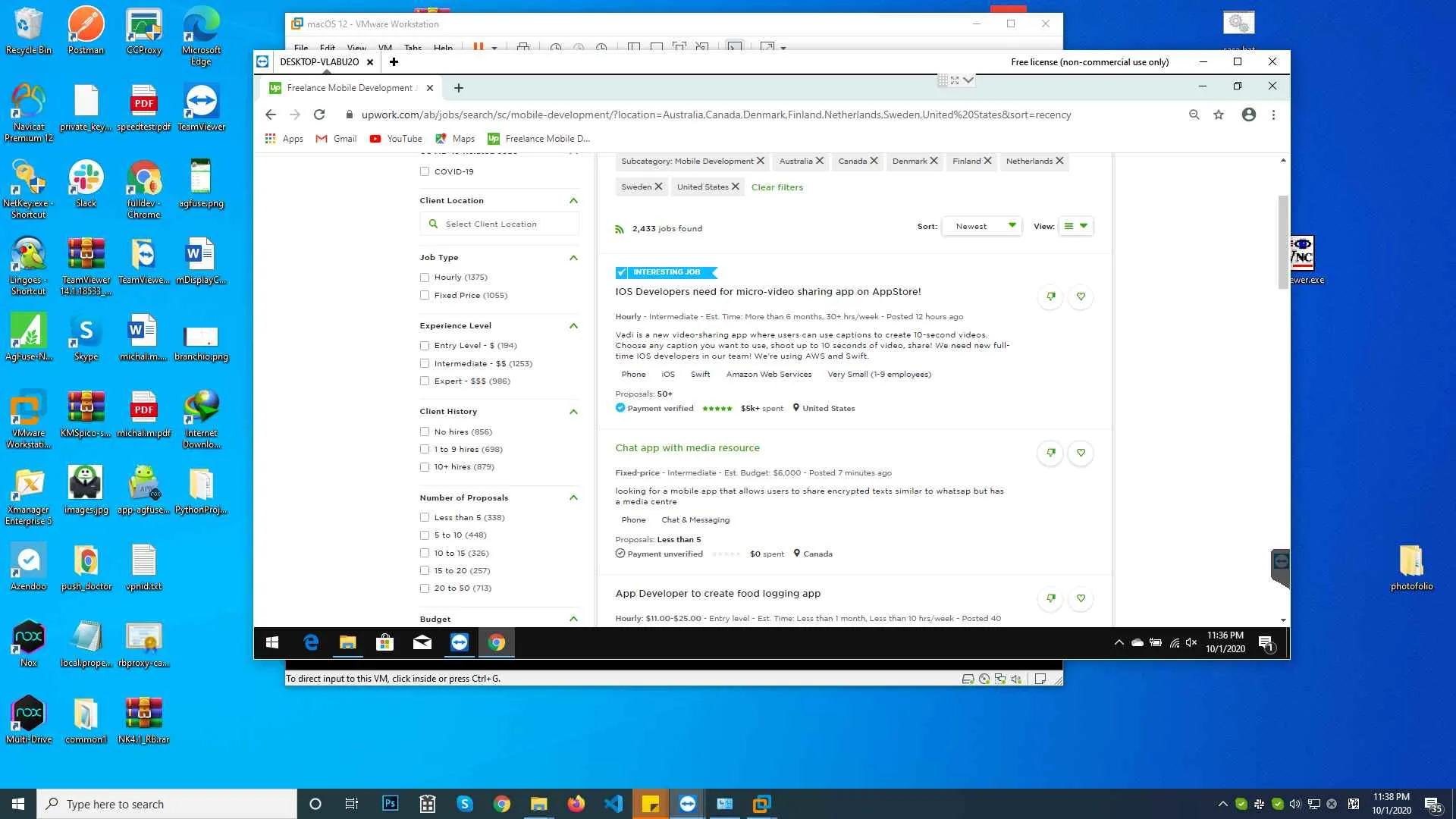The image size is (1456, 819).
Task: Open the View mode dropdown
Action: click(1075, 226)
